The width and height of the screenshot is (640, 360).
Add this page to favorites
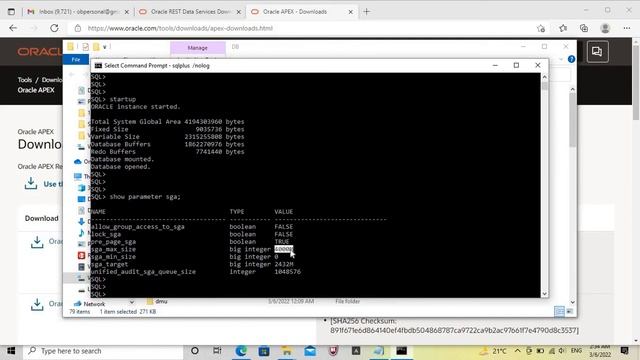541,28
